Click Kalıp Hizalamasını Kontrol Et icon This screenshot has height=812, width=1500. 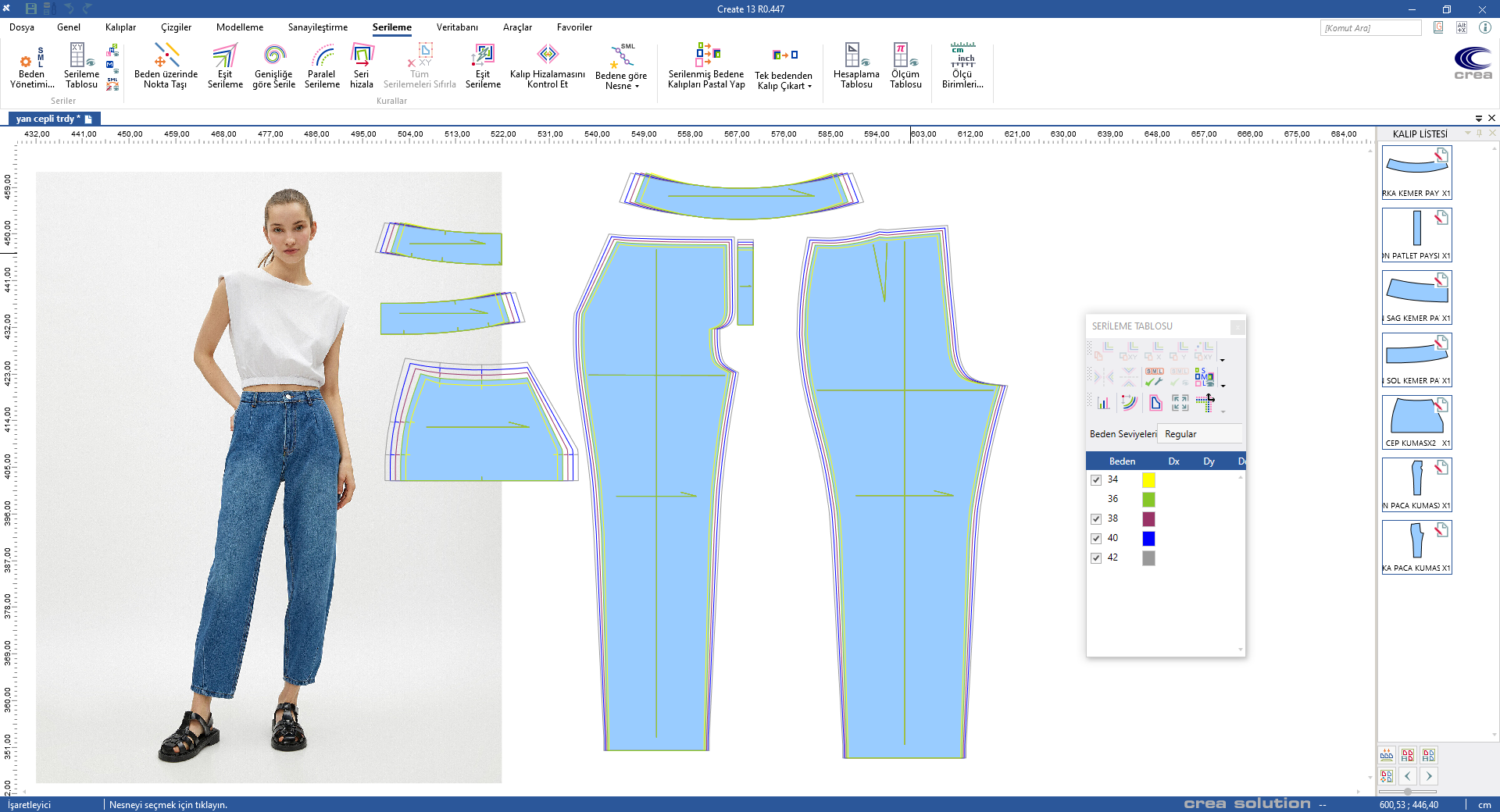pos(548,66)
